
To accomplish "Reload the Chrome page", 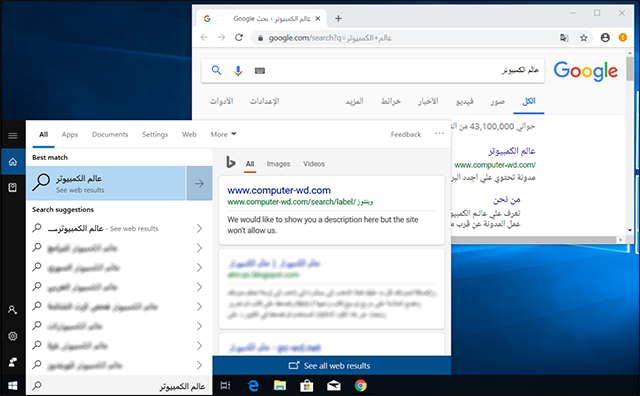I will click(x=239, y=38).
